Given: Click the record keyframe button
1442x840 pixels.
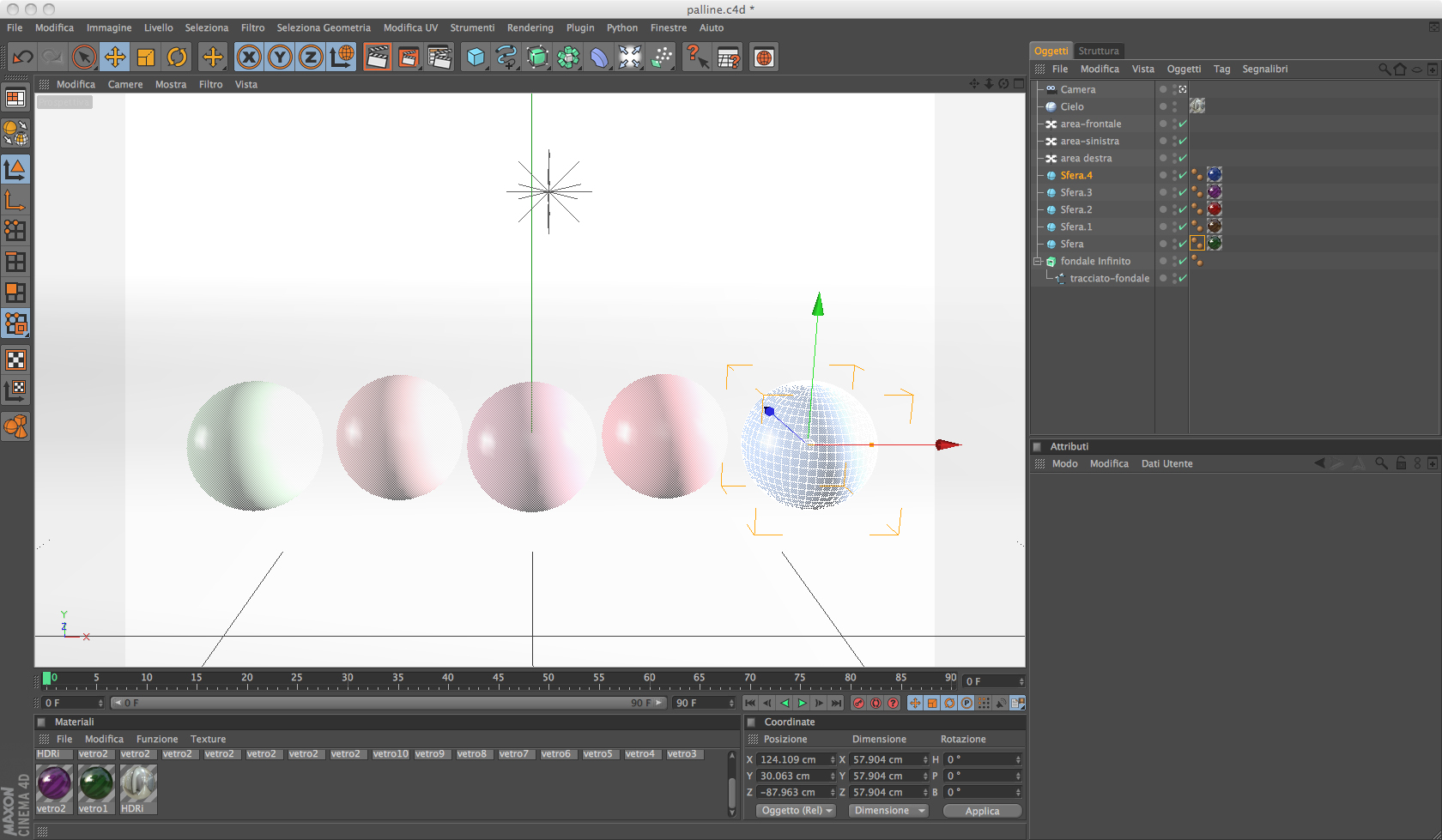Looking at the screenshot, I should tap(858, 703).
